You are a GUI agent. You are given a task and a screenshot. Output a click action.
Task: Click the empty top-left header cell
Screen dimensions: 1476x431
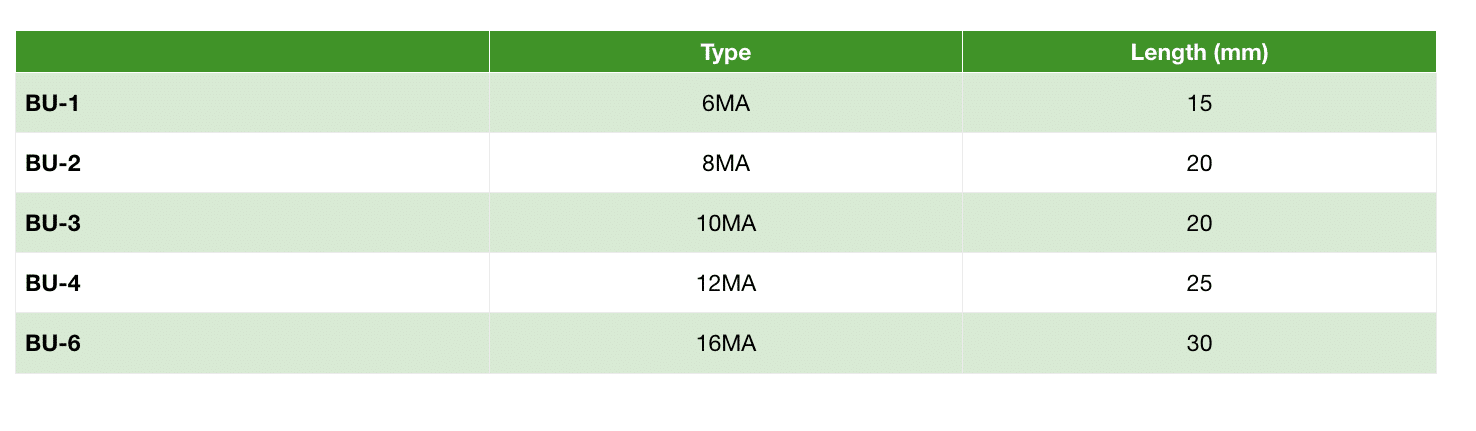point(252,52)
